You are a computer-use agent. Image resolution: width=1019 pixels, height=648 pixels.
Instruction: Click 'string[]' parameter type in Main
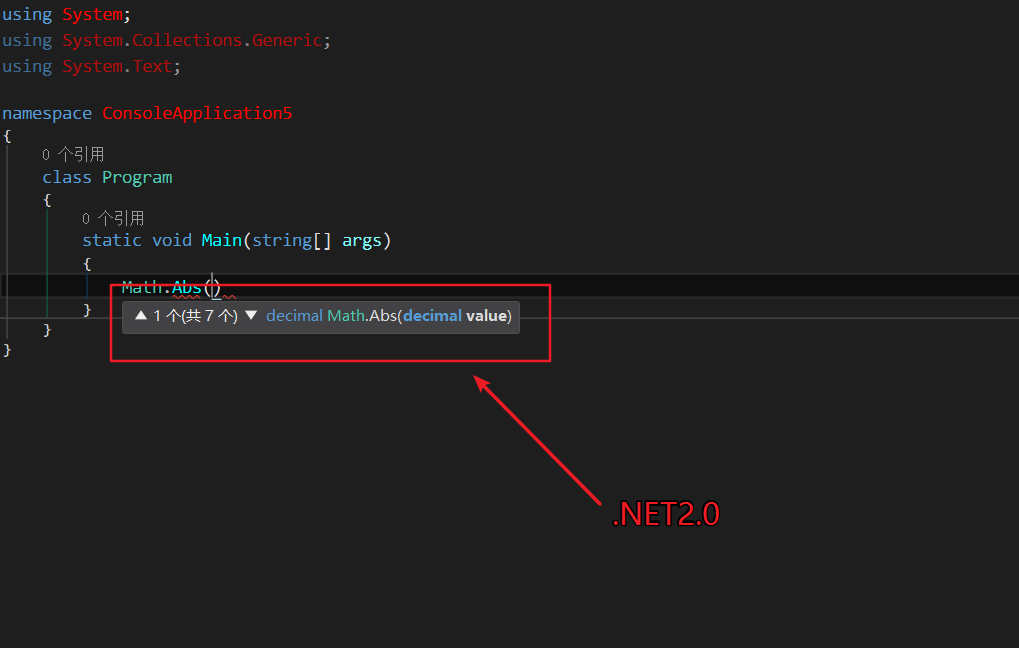tap(291, 241)
